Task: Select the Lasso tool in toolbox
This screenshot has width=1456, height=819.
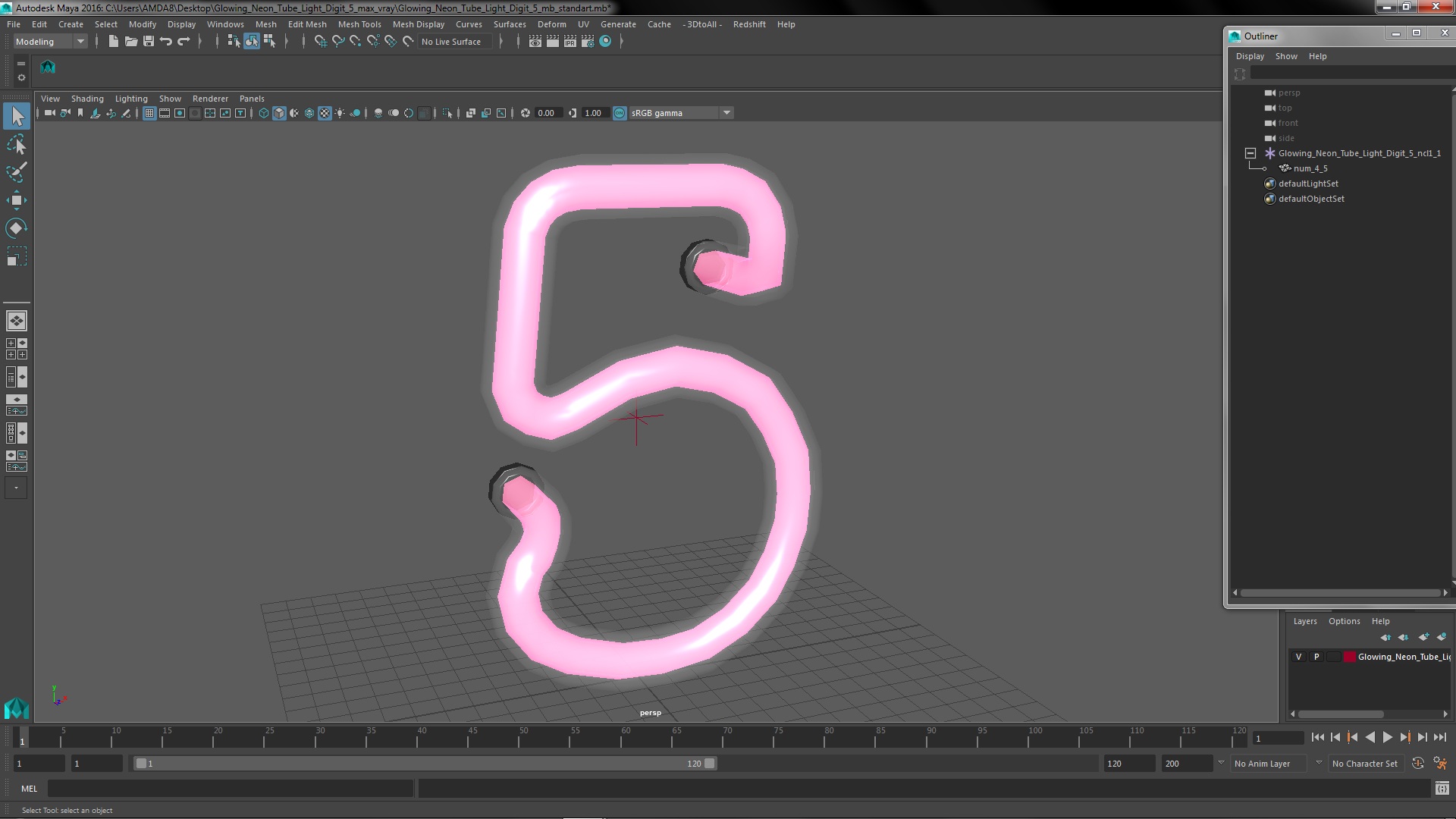Action: click(16, 144)
